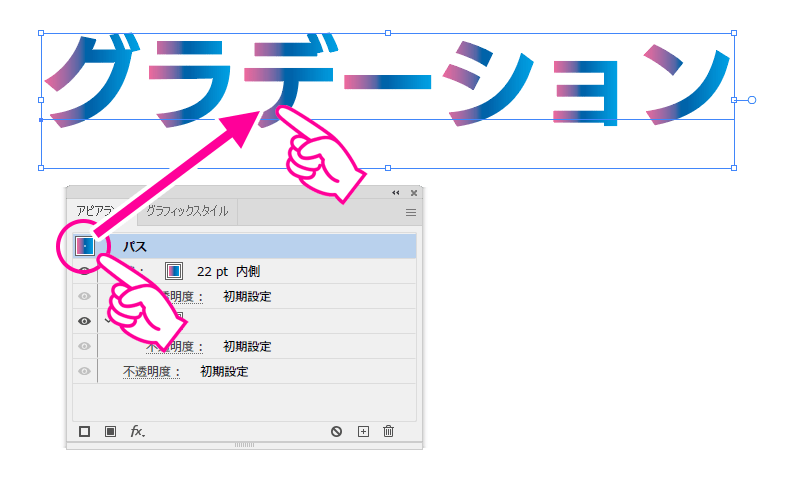Toggle visibility eye of fill opacity row

point(84,346)
